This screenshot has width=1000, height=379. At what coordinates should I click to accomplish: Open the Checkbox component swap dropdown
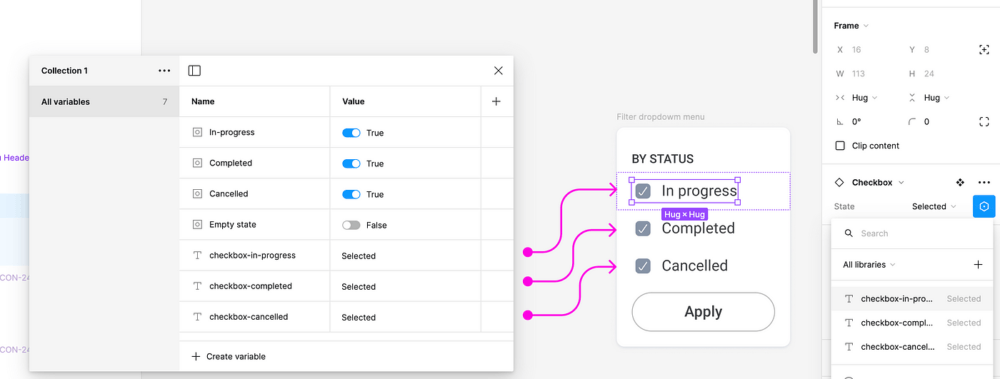(878, 182)
